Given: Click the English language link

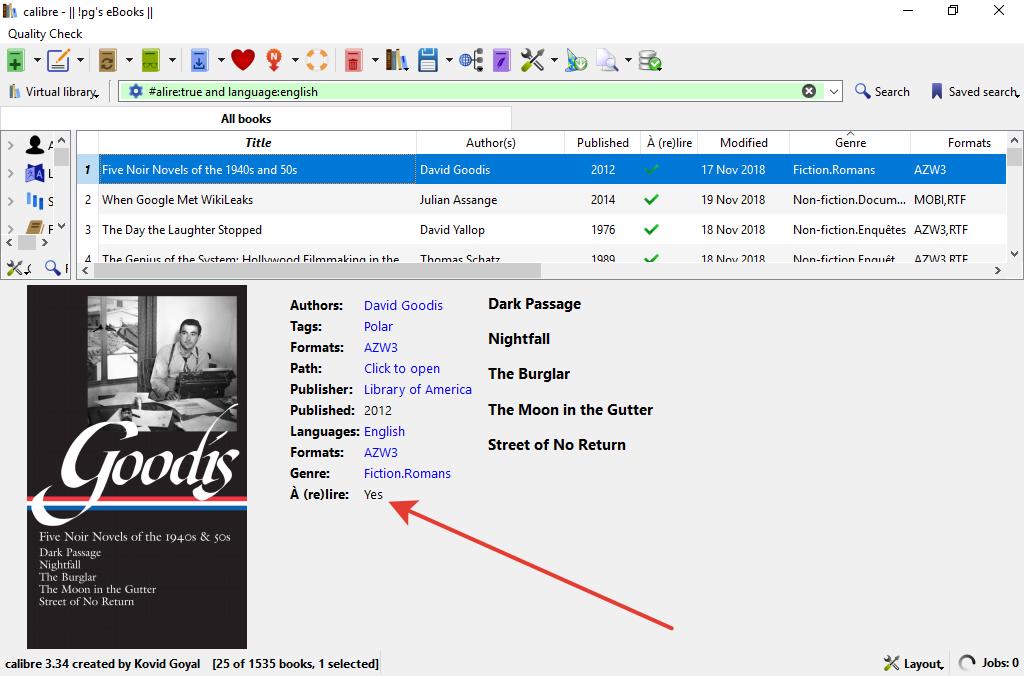Looking at the screenshot, I should point(384,432).
